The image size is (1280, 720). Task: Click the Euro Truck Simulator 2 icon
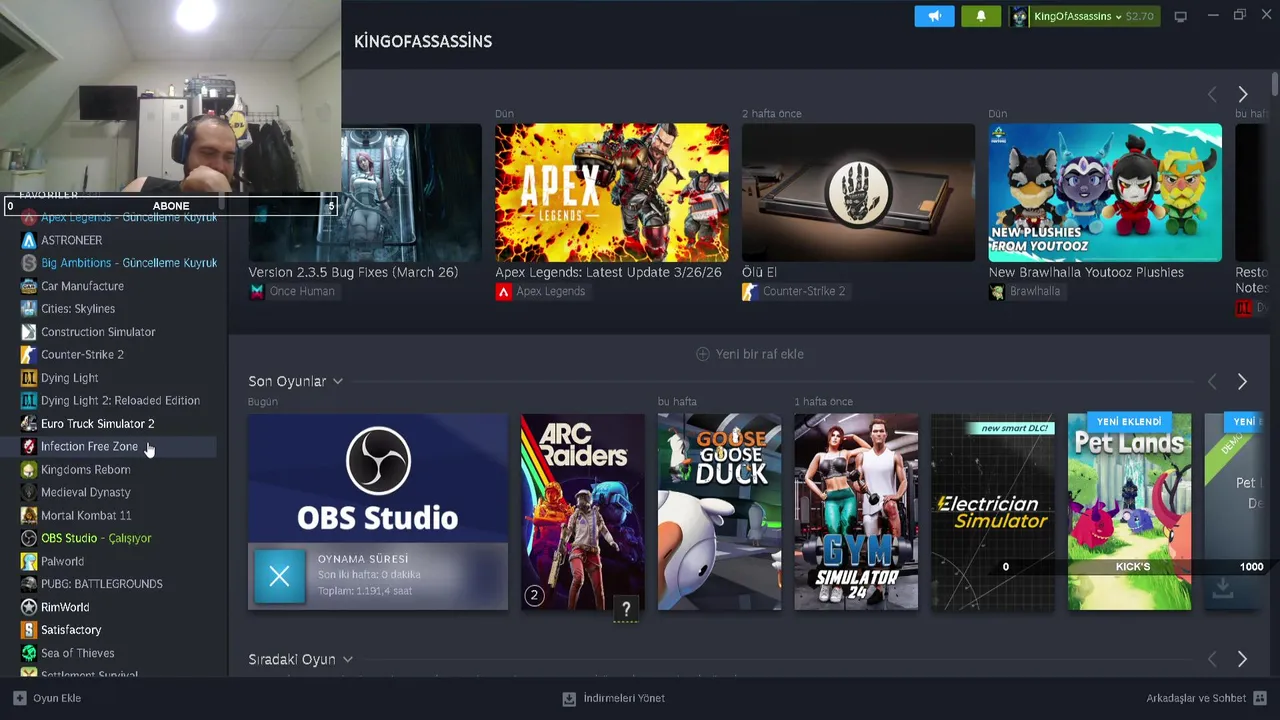click(x=29, y=424)
